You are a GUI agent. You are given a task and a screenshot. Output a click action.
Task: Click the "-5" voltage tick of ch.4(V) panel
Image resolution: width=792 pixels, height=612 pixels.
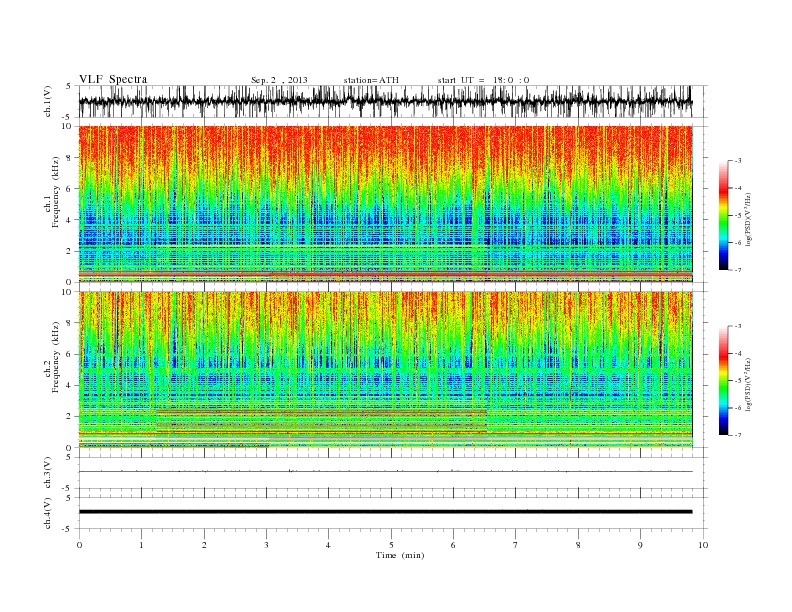pyautogui.click(x=68, y=529)
